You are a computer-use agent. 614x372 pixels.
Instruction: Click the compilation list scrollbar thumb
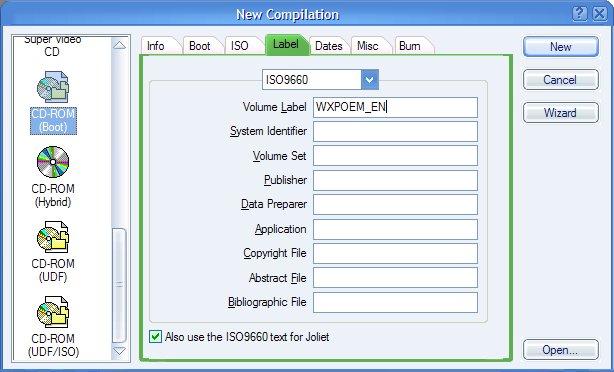coord(119,285)
